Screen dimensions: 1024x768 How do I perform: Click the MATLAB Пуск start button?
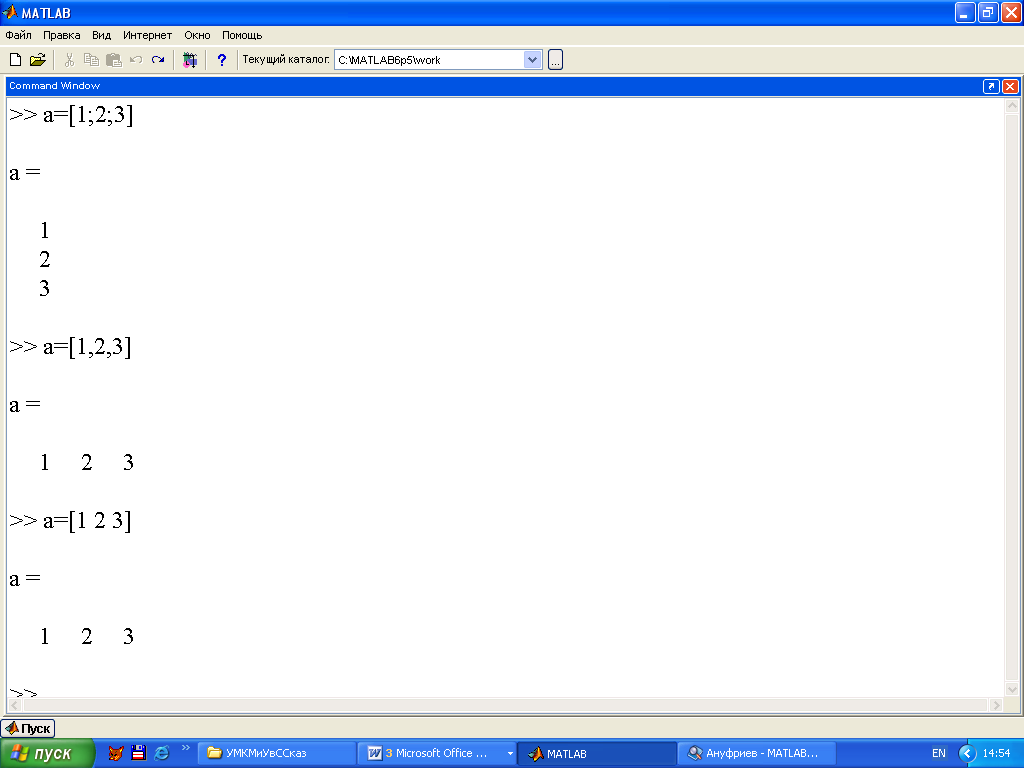(28, 728)
